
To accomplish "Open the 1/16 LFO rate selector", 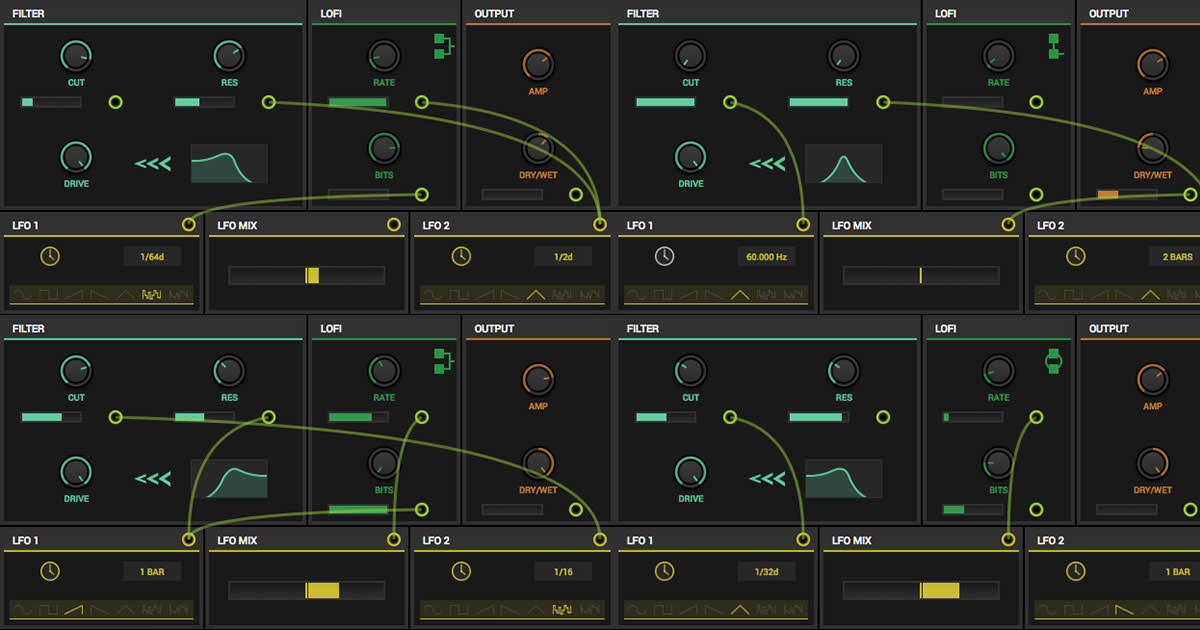I will (561, 572).
